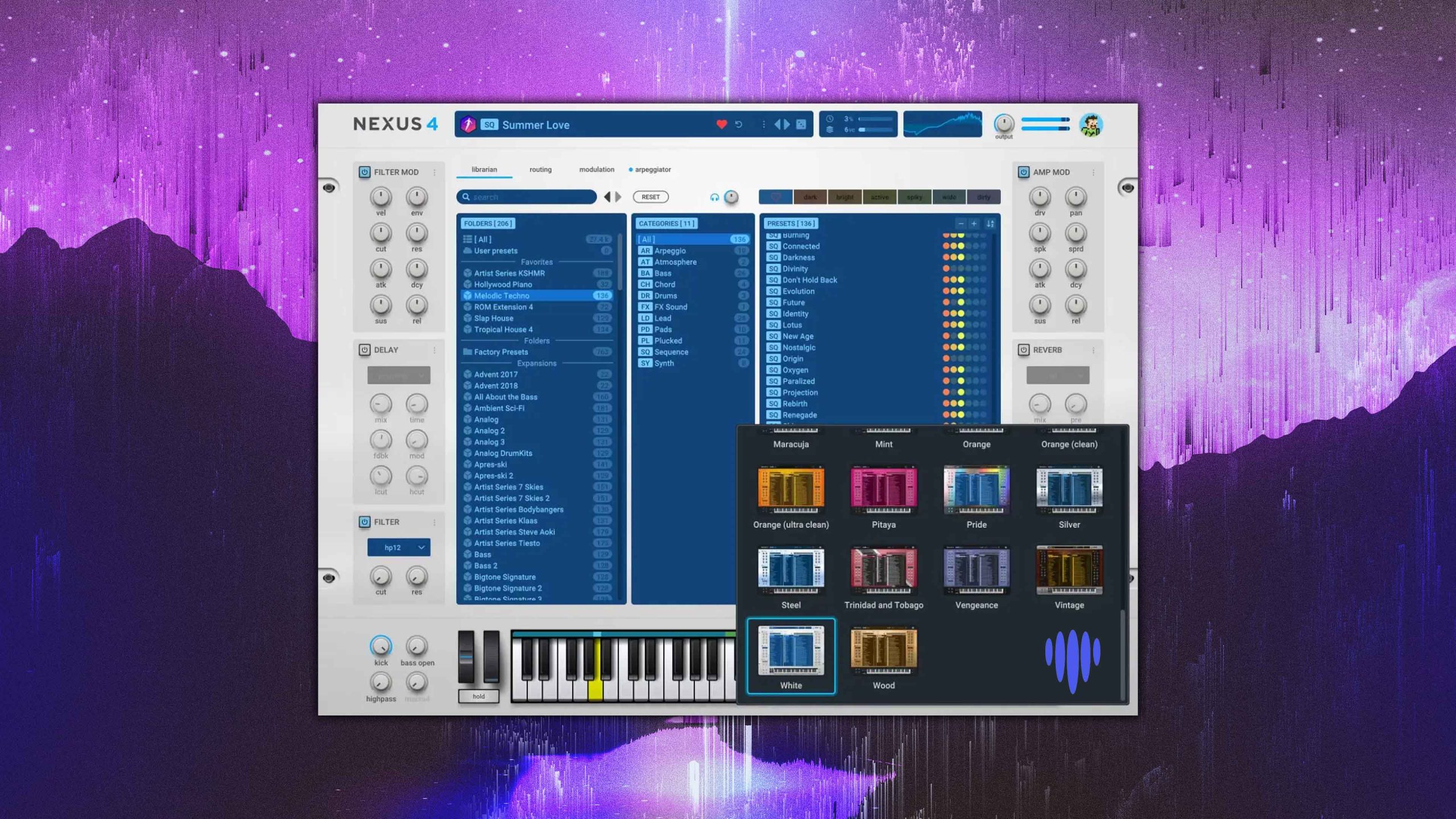Viewport: 1456px width, 819px height.
Task: Open Amp Mod three-dot menu
Action: click(x=1093, y=172)
